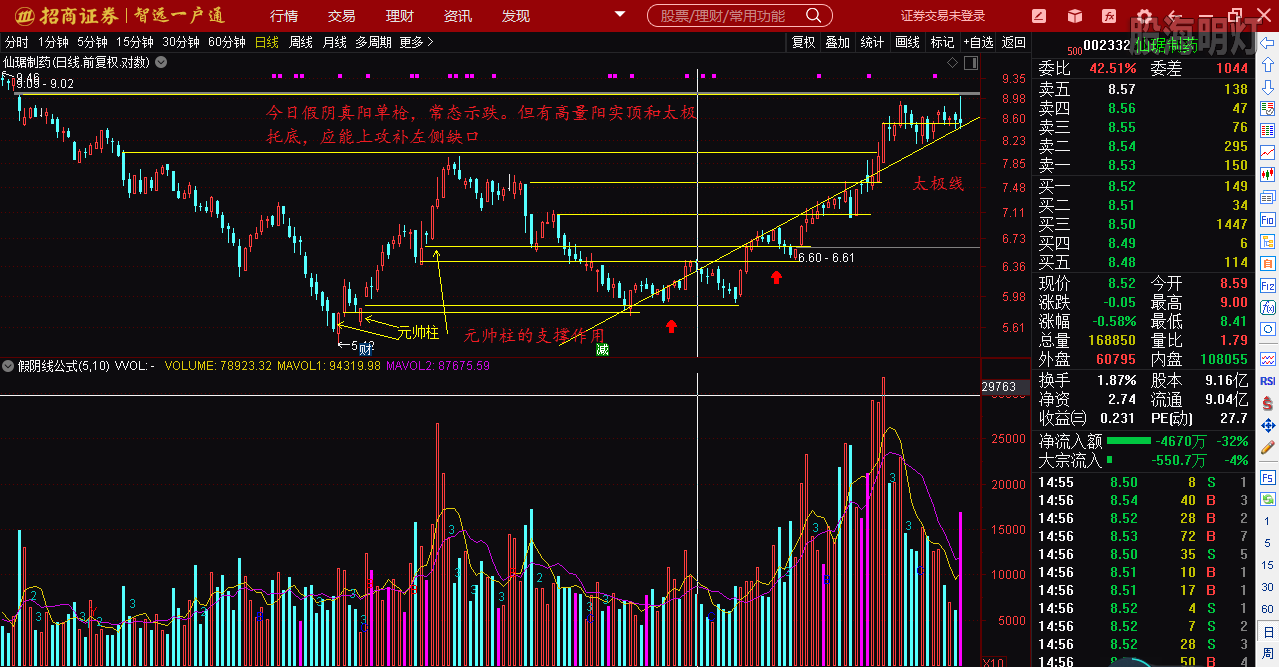This screenshot has width=1279, height=667.
Task: Click the 返回 back button
Action: point(1014,42)
